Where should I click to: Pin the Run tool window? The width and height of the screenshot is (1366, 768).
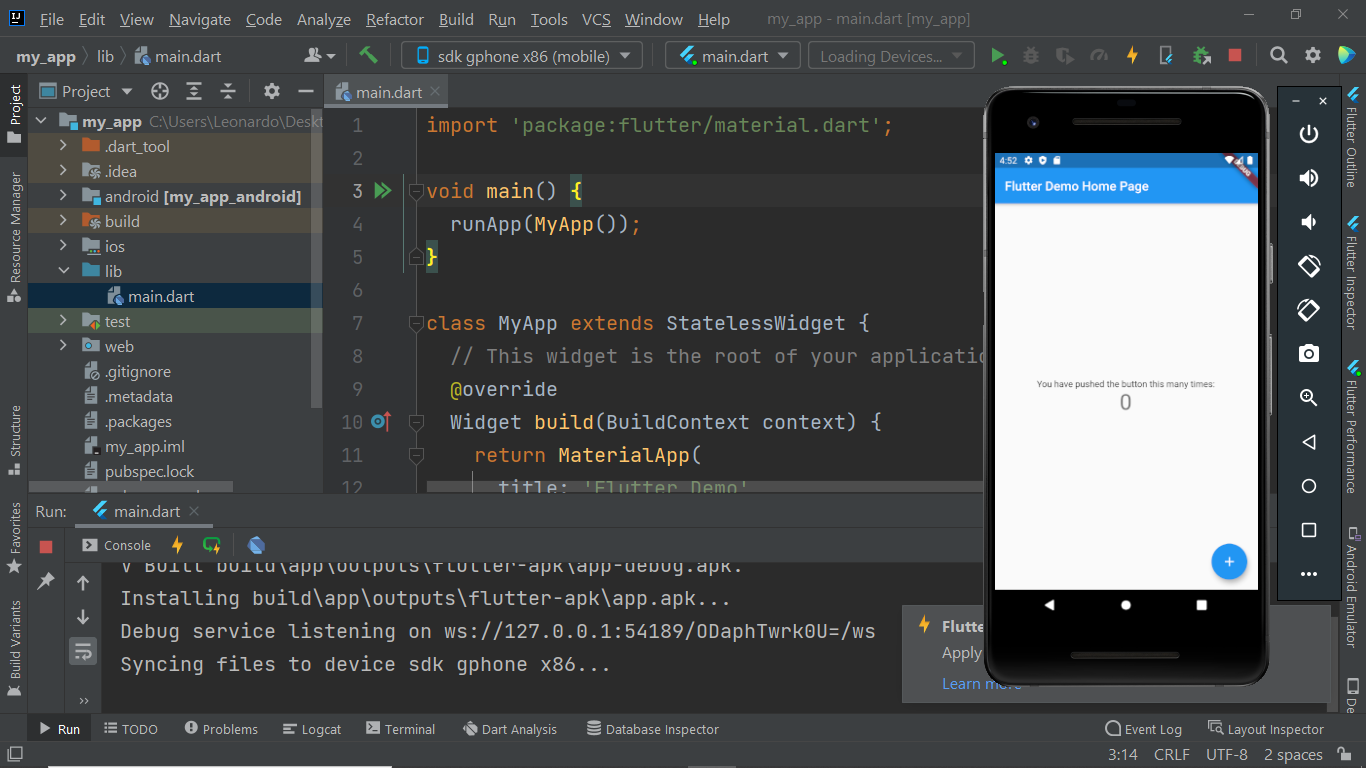45,582
